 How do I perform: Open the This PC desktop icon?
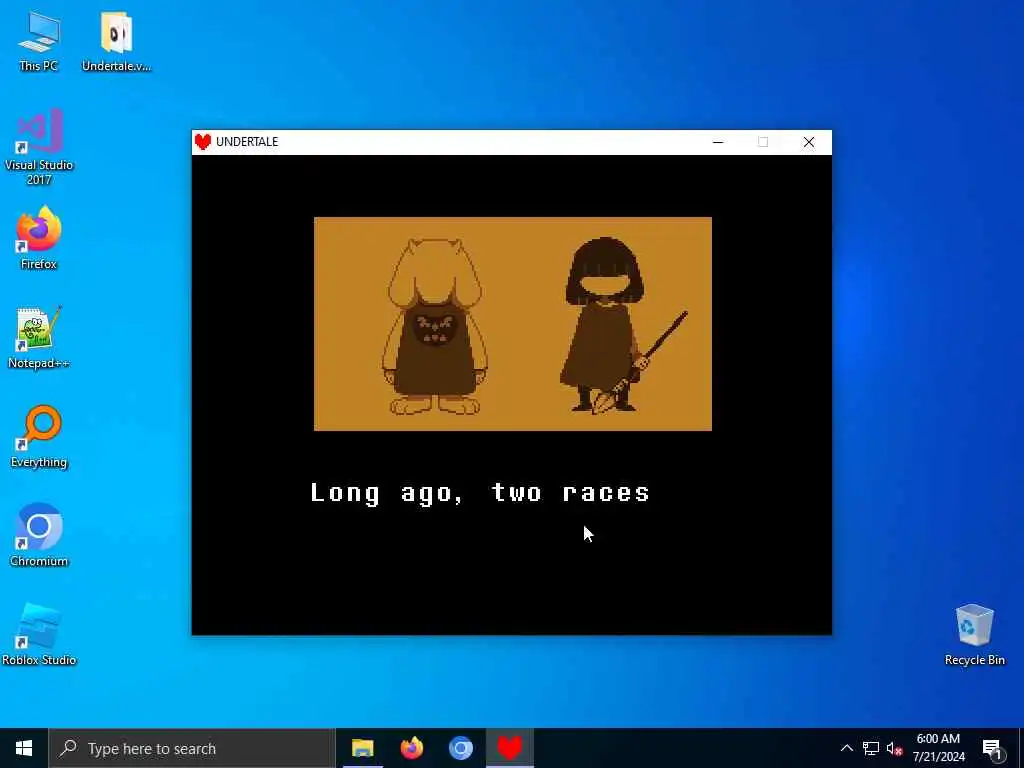click(39, 41)
